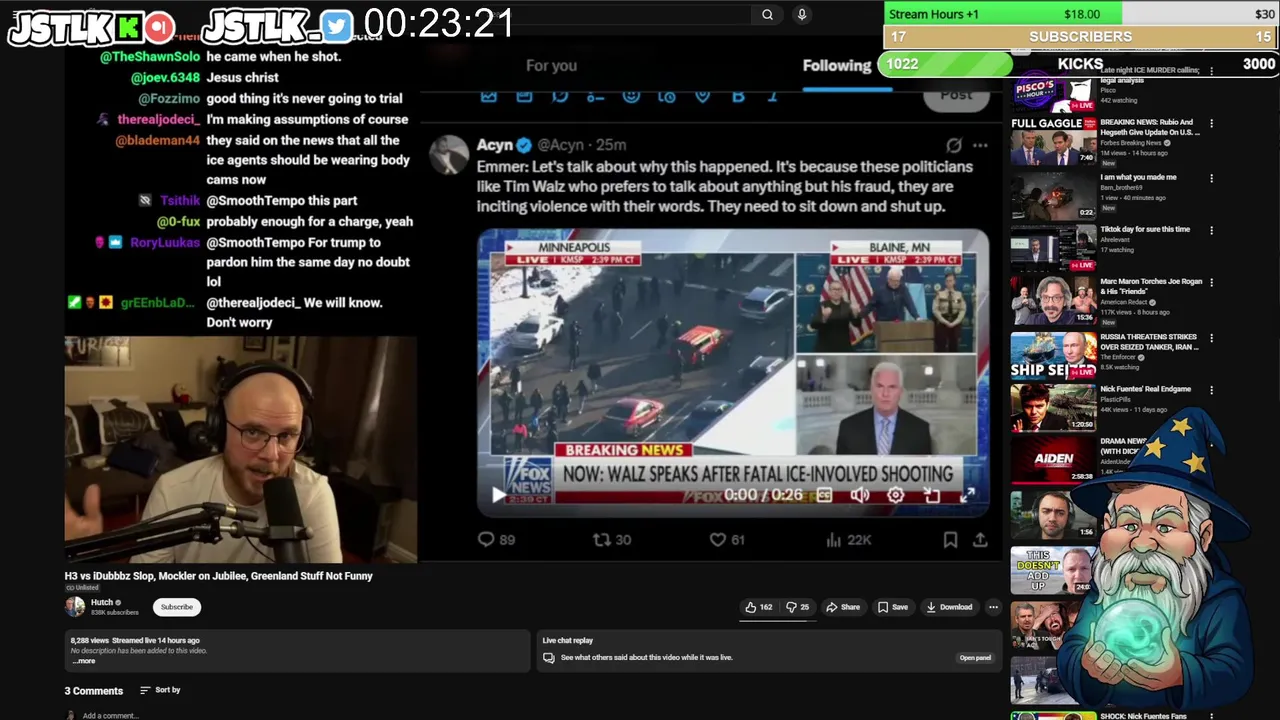Click the YouTube Download button
The width and height of the screenshot is (1280, 720).
949,607
